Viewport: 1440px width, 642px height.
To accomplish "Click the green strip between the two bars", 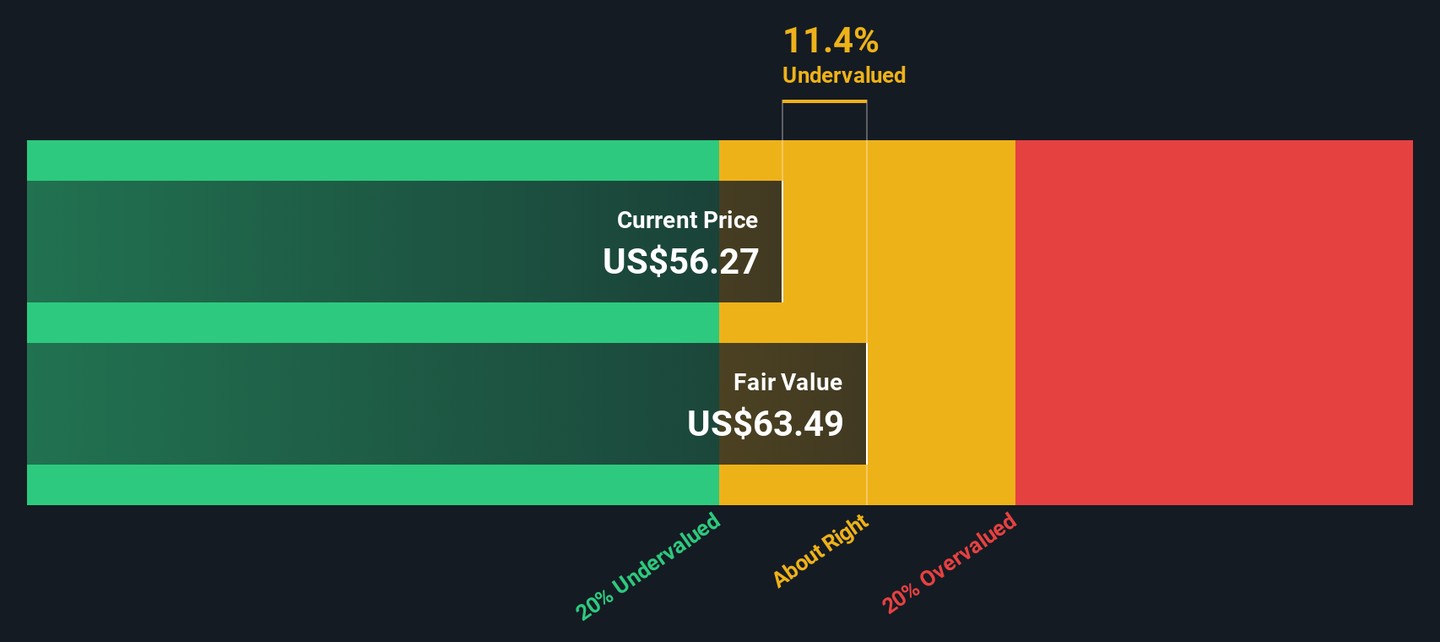I will coord(373,323).
